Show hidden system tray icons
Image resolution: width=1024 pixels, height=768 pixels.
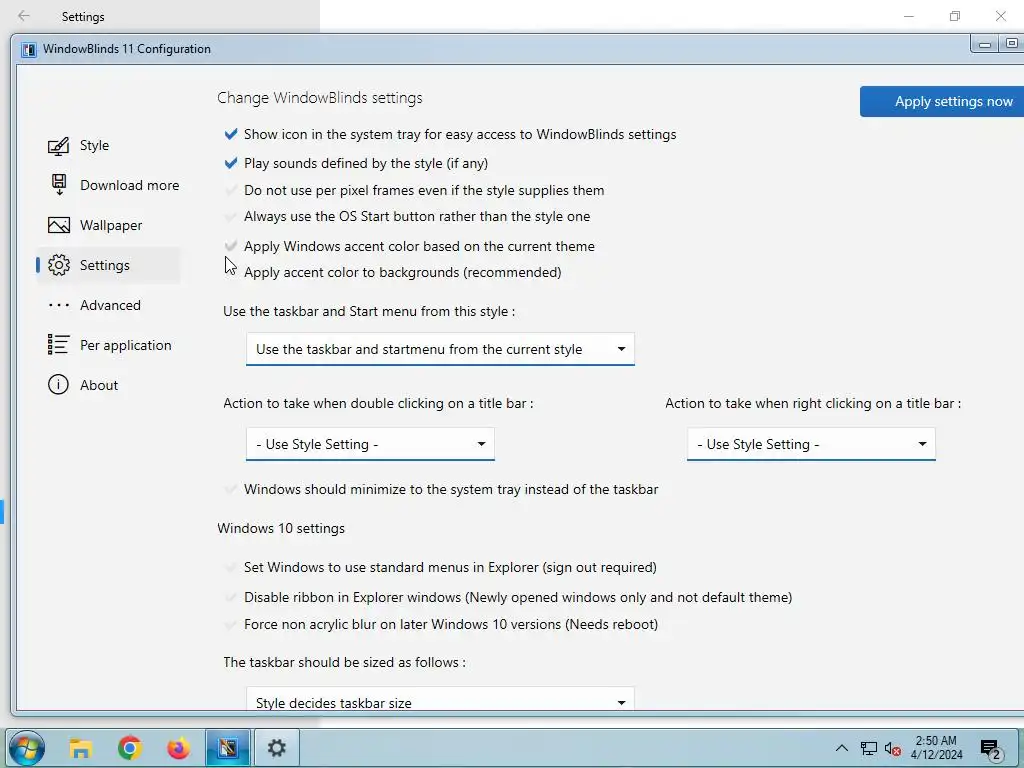pos(842,748)
